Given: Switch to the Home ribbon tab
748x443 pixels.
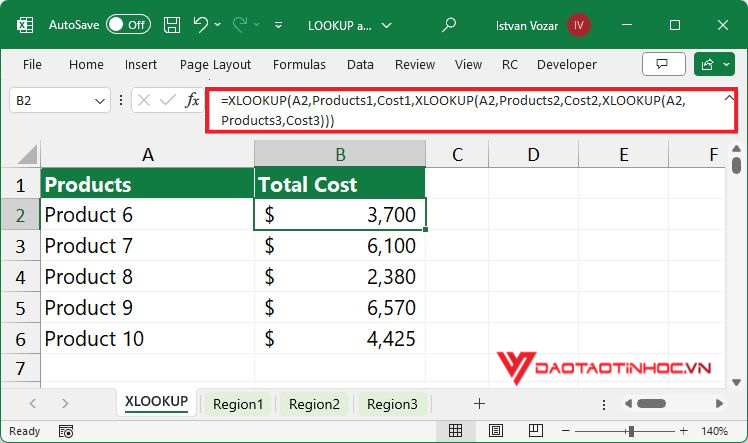Looking at the screenshot, I should point(86,64).
